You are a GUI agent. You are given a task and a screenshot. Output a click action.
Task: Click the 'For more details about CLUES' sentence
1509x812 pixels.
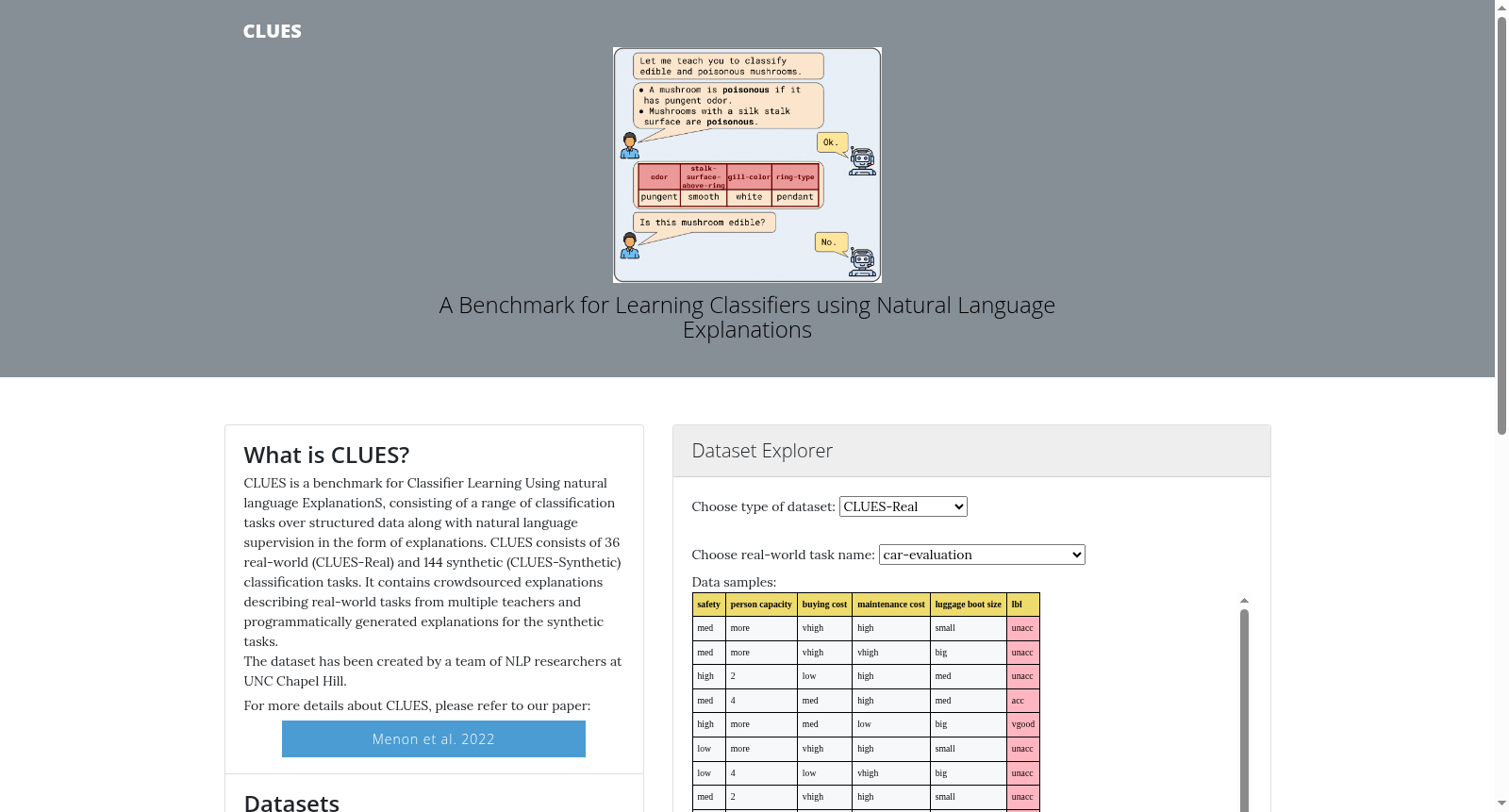coord(417,705)
